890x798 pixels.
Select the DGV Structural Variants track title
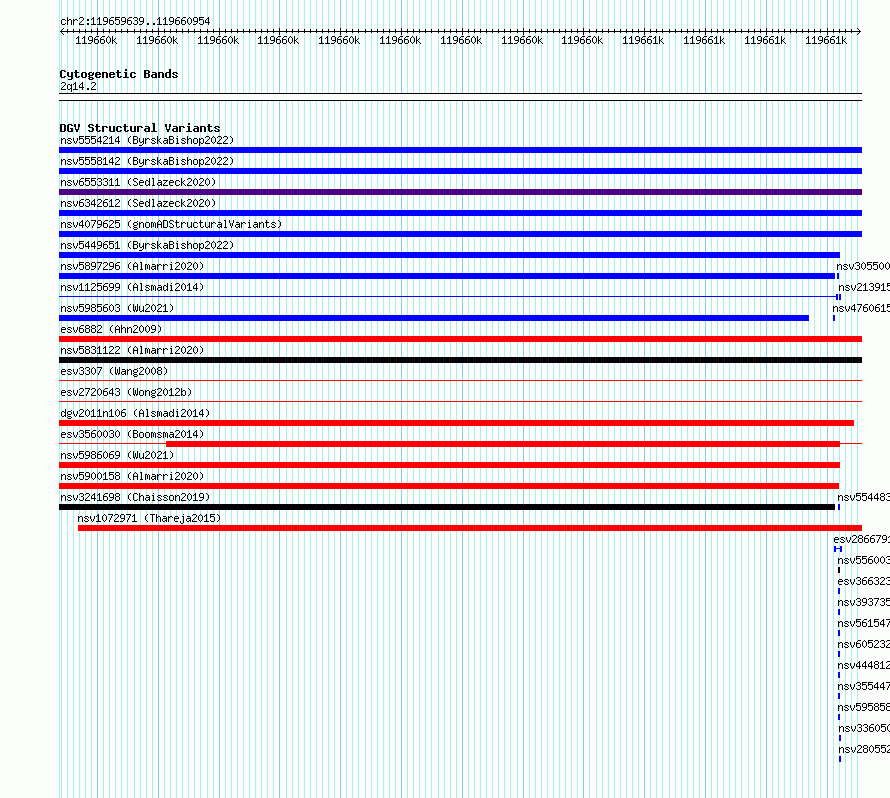pos(140,128)
